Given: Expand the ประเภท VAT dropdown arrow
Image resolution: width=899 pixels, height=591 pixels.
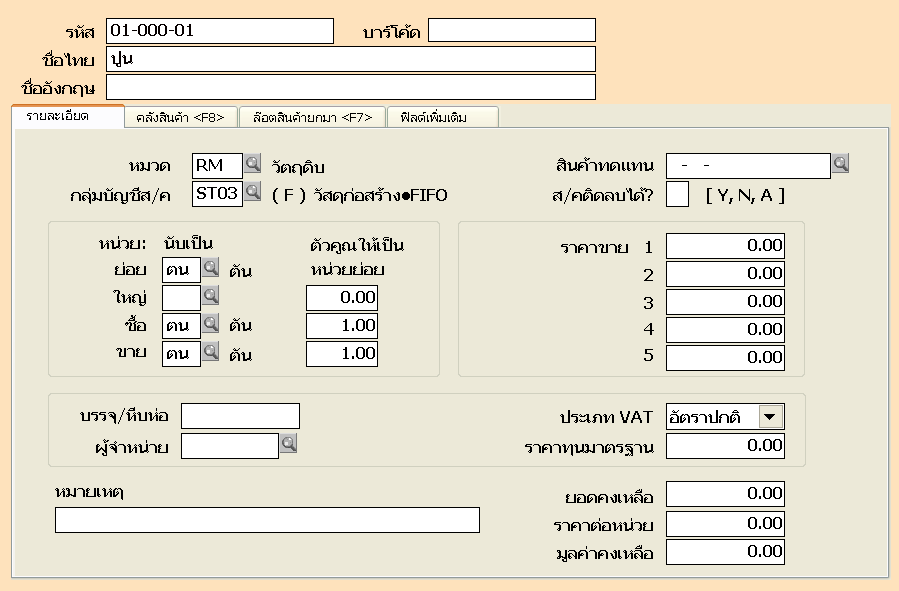Looking at the screenshot, I should tap(770, 416).
